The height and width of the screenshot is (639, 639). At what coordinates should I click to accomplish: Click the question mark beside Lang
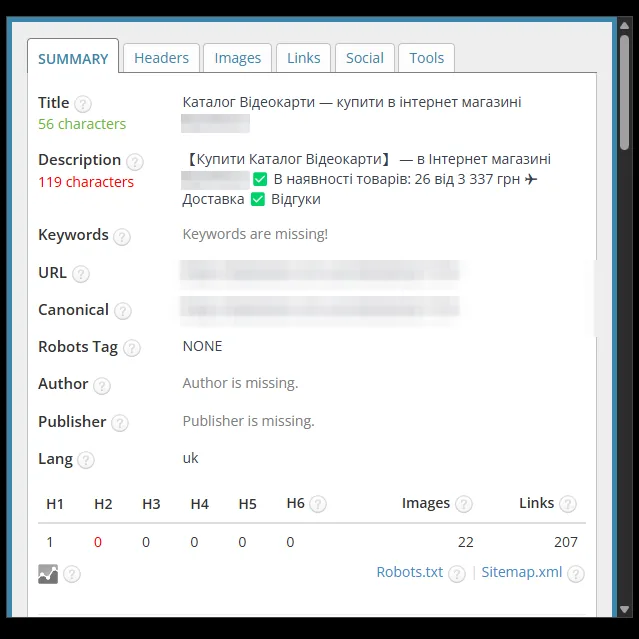[x=86, y=460]
